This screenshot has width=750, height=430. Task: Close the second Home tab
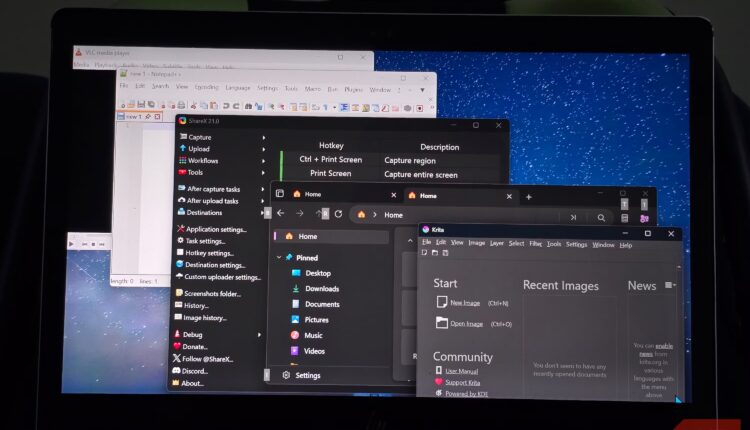[x=509, y=196]
